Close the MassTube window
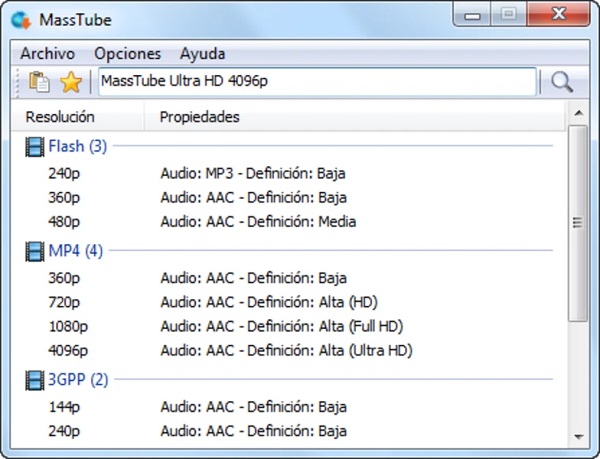Image resolution: width=600 pixels, height=459 pixels. 559,15
